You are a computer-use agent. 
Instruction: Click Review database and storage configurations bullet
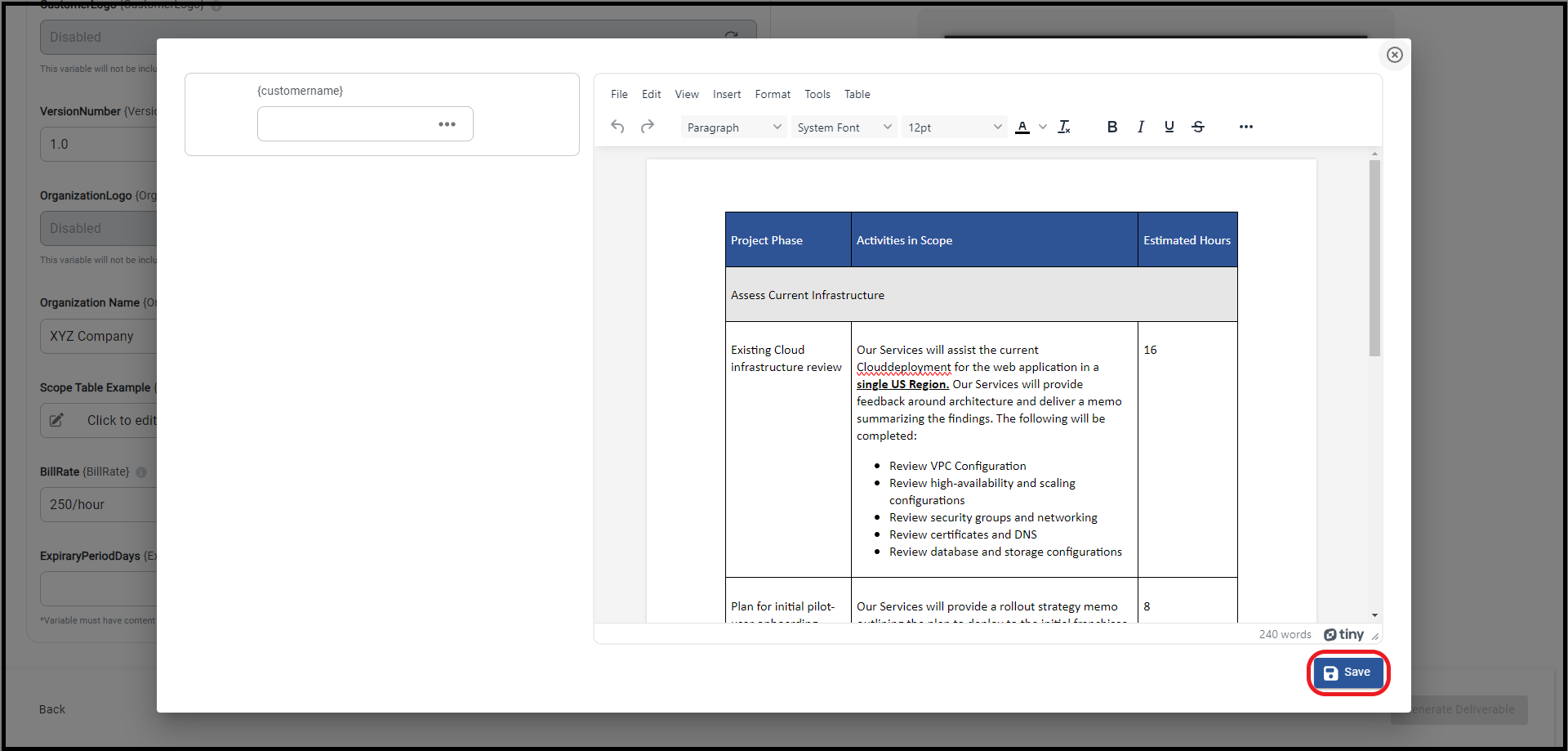point(1005,552)
